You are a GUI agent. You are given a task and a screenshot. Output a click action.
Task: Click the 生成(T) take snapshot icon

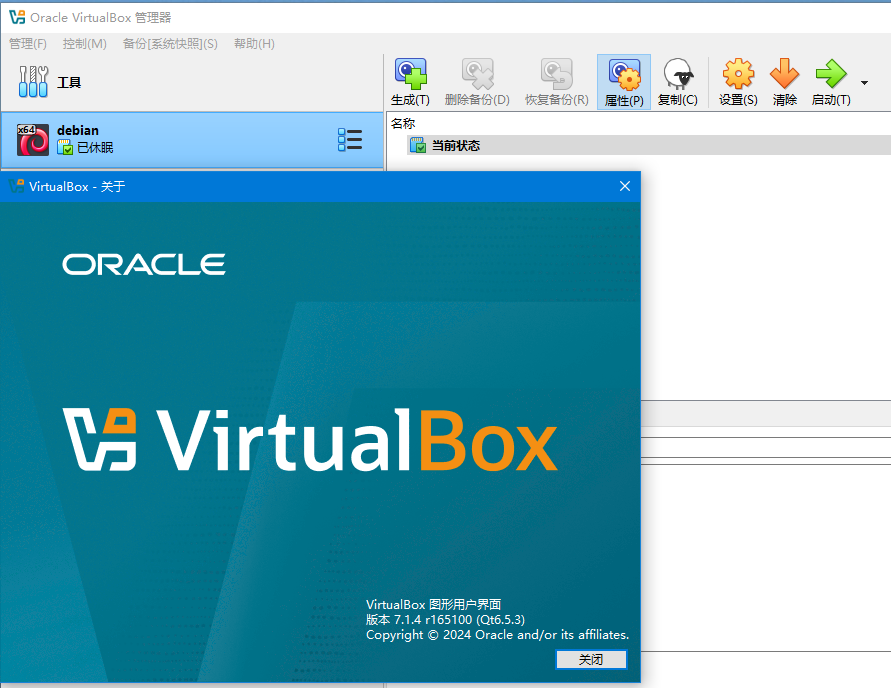[410, 74]
